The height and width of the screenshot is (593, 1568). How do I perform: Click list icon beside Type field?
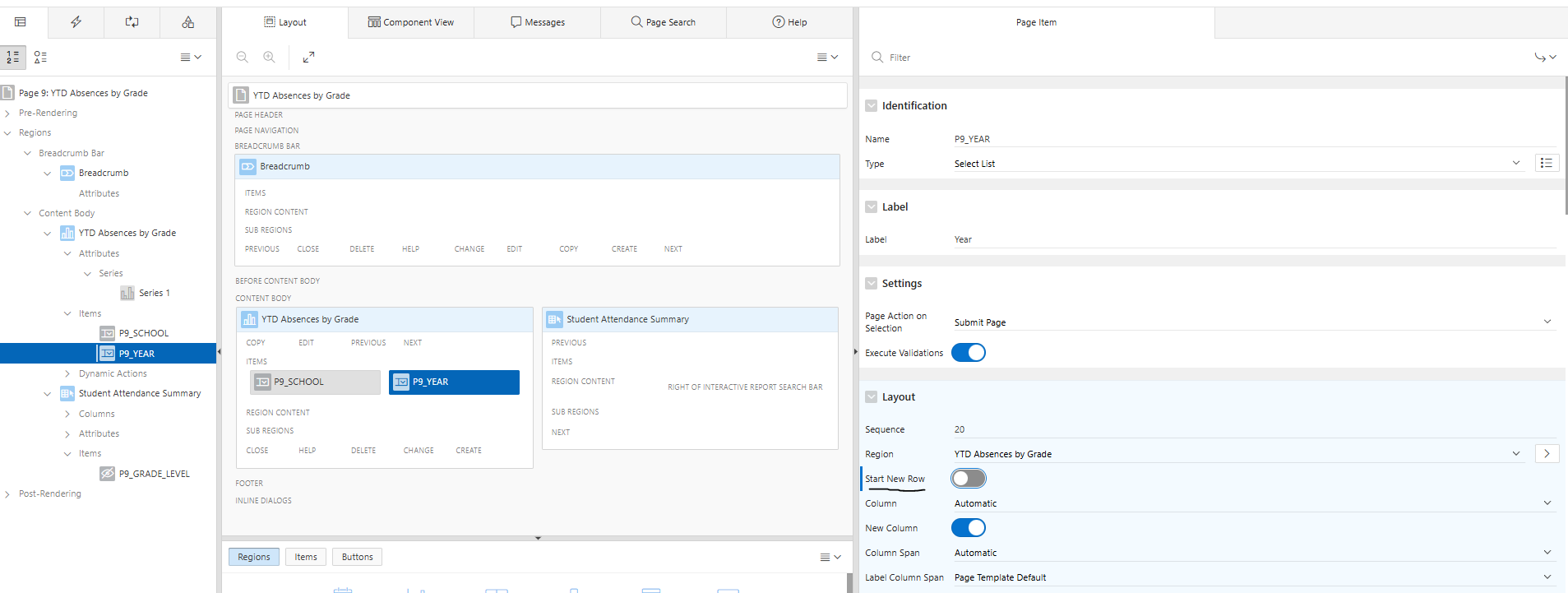1546,163
